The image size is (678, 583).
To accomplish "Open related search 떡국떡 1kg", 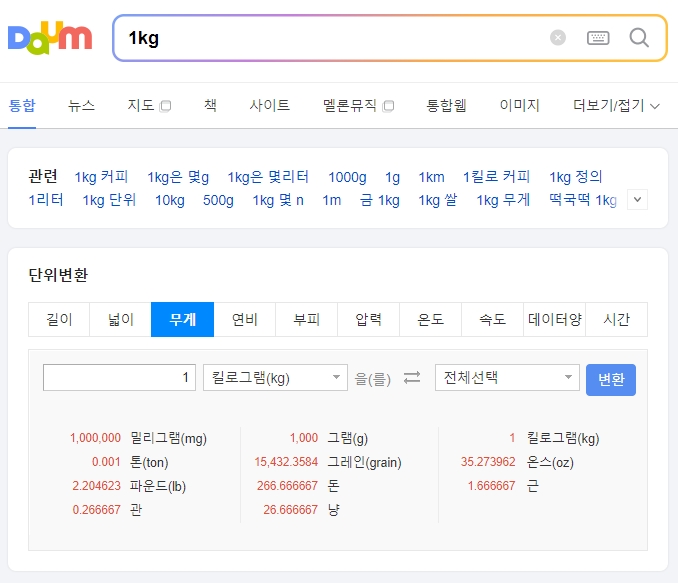I will point(583,200).
